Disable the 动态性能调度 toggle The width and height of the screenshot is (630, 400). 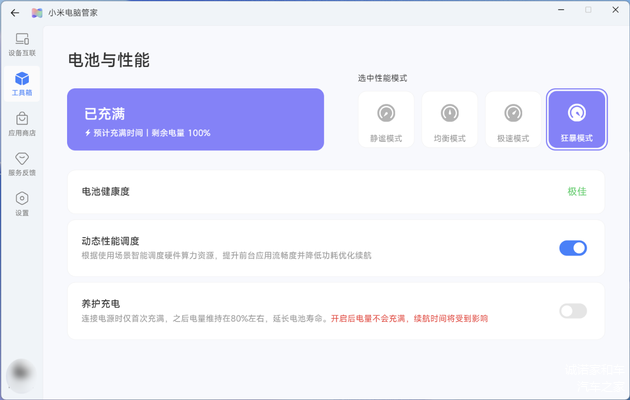tap(572, 248)
